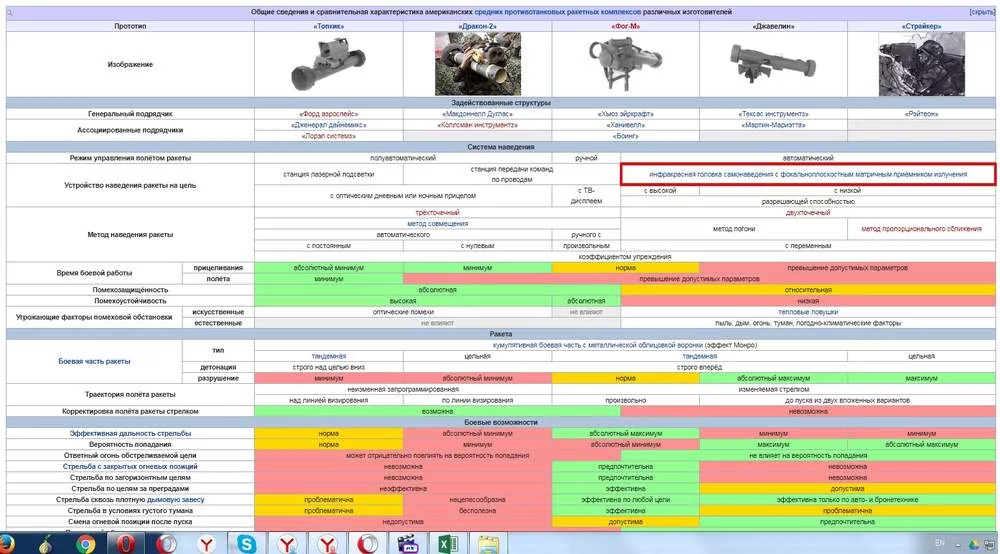
Task: Launch Google Chrome from the taskbar
Action: (85, 544)
